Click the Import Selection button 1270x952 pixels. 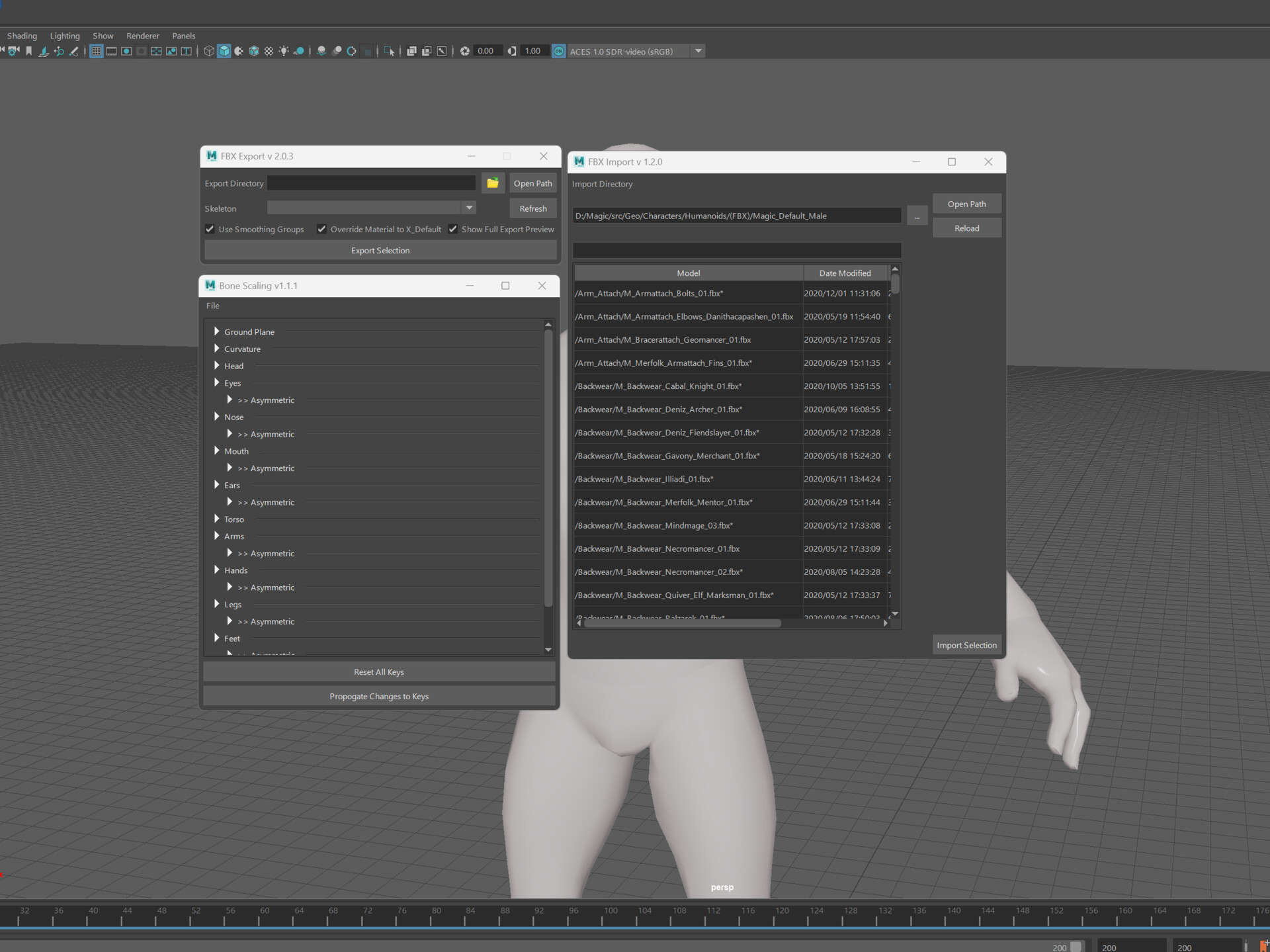[x=966, y=645]
